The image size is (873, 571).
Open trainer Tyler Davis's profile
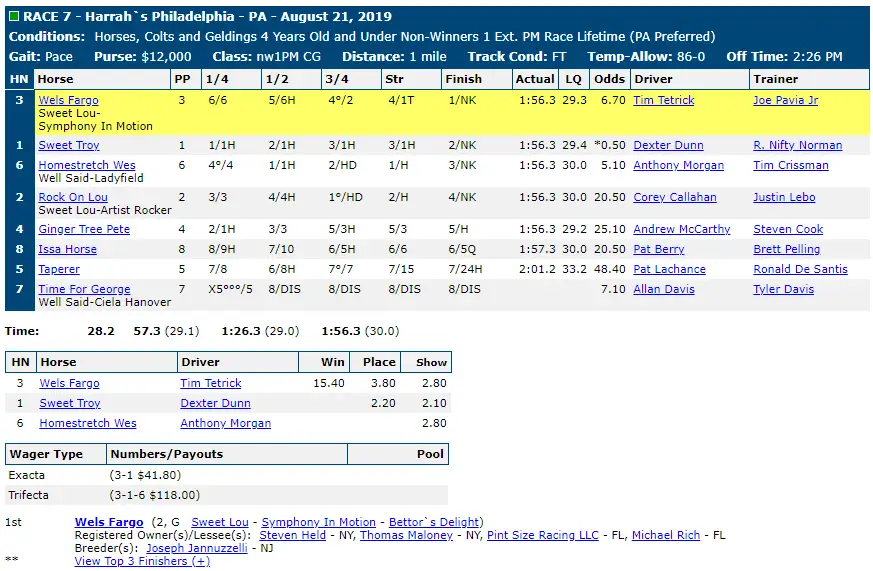click(783, 289)
